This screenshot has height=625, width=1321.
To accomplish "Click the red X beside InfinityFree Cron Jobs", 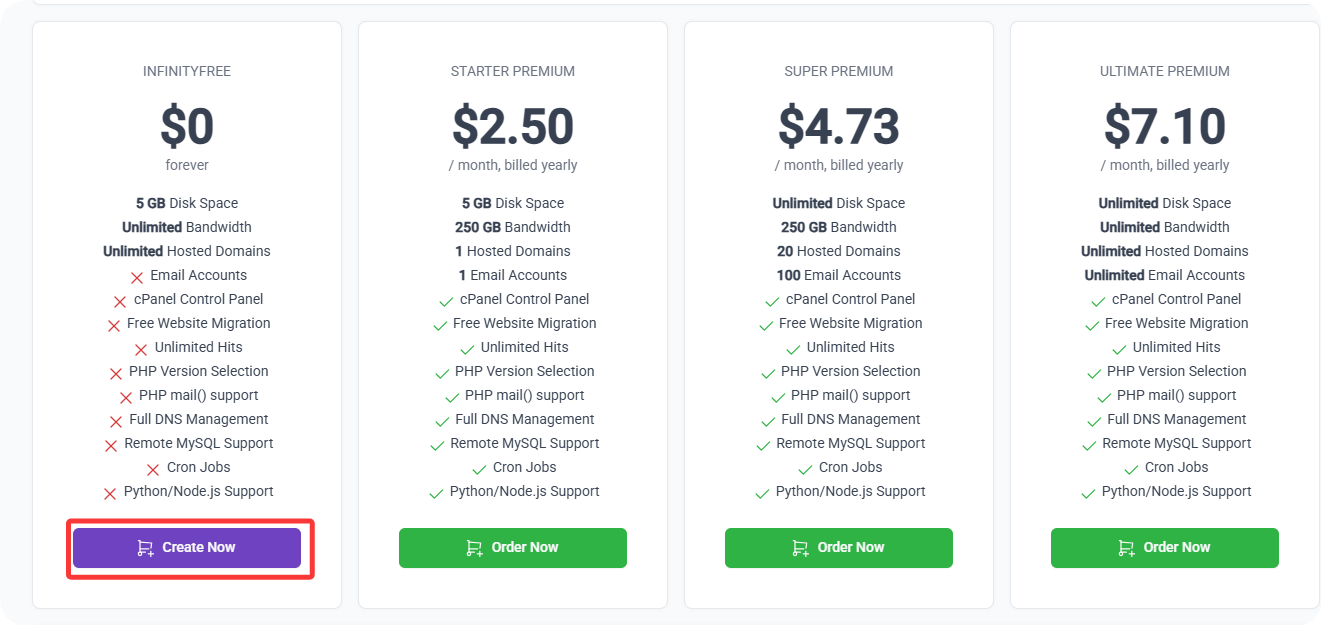I will 153,469.
